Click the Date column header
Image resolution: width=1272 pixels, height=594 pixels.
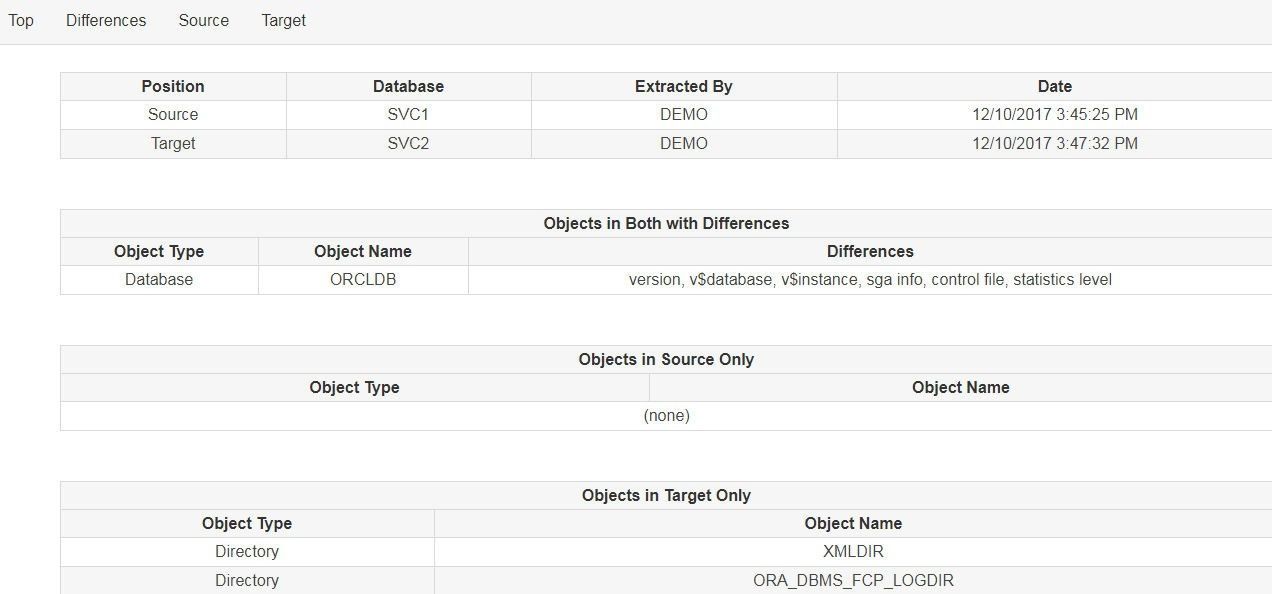[1054, 86]
